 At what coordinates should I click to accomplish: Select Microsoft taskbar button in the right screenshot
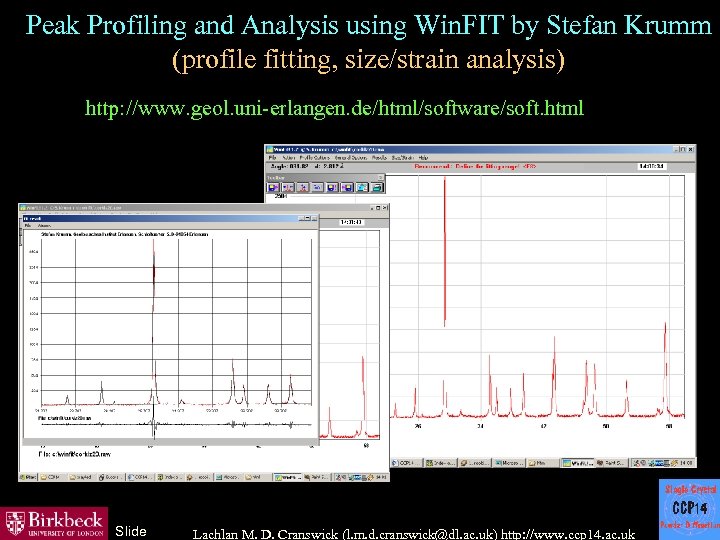click(x=510, y=463)
